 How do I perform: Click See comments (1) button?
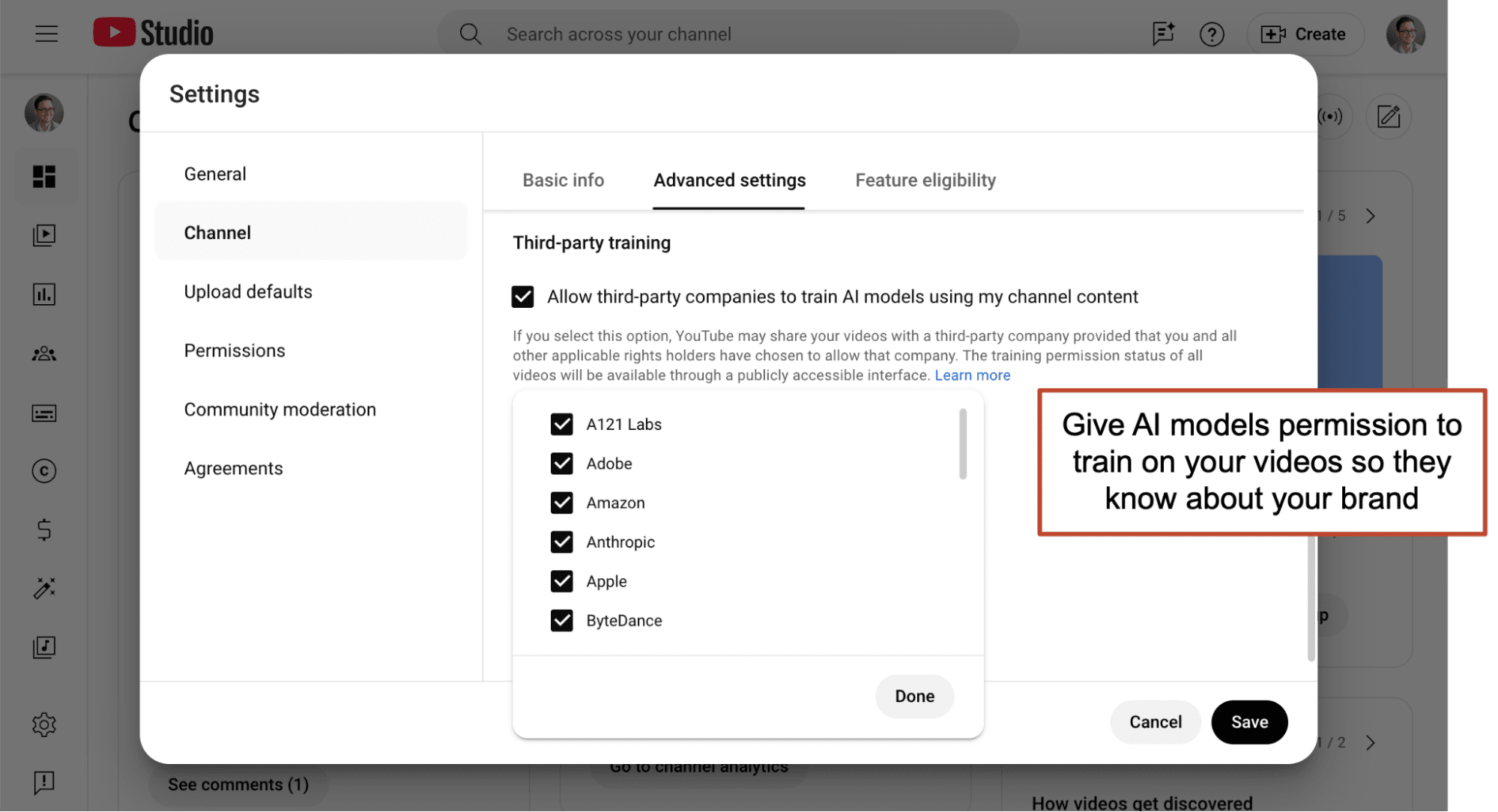pyautogui.click(x=238, y=784)
